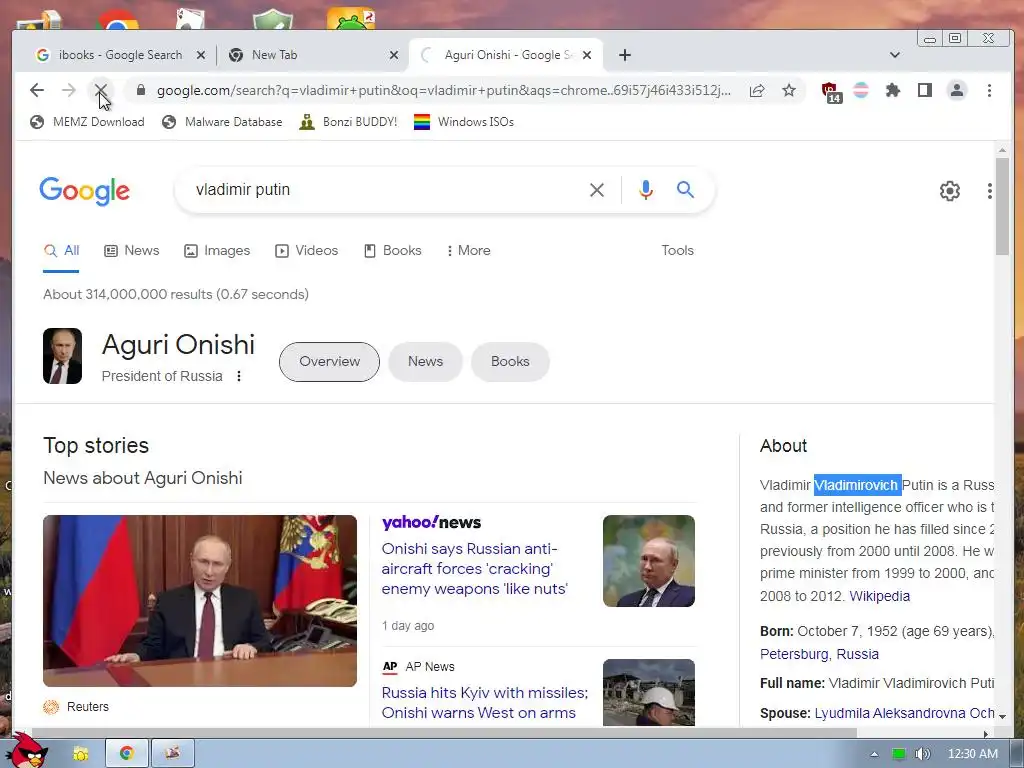This screenshot has height=768, width=1024.
Task: Close the New Tab tab
Action: 393,56
